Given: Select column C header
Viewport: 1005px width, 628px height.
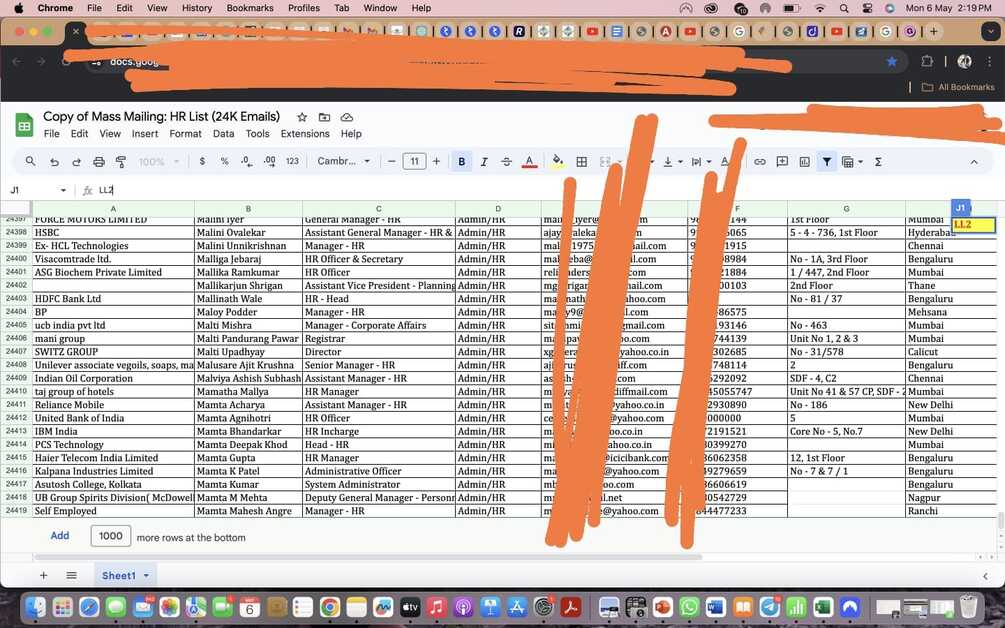Looking at the screenshot, I should tap(378, 209).
